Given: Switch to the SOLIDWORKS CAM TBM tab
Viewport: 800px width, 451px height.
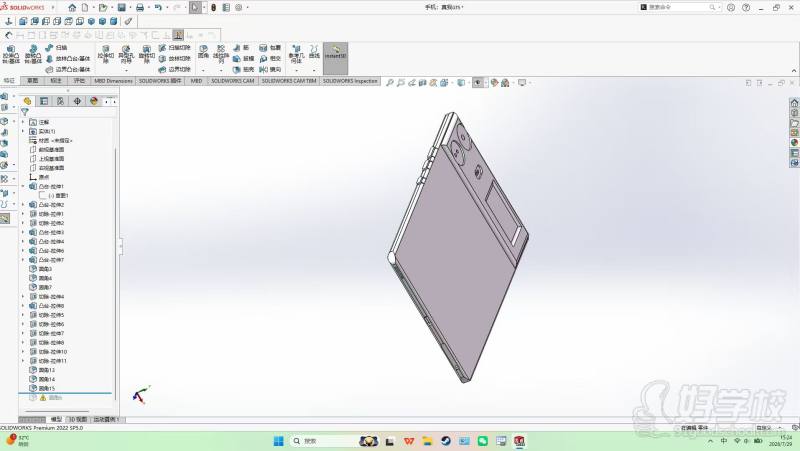Looking at the screenshot, I should [x=289, y=81].
